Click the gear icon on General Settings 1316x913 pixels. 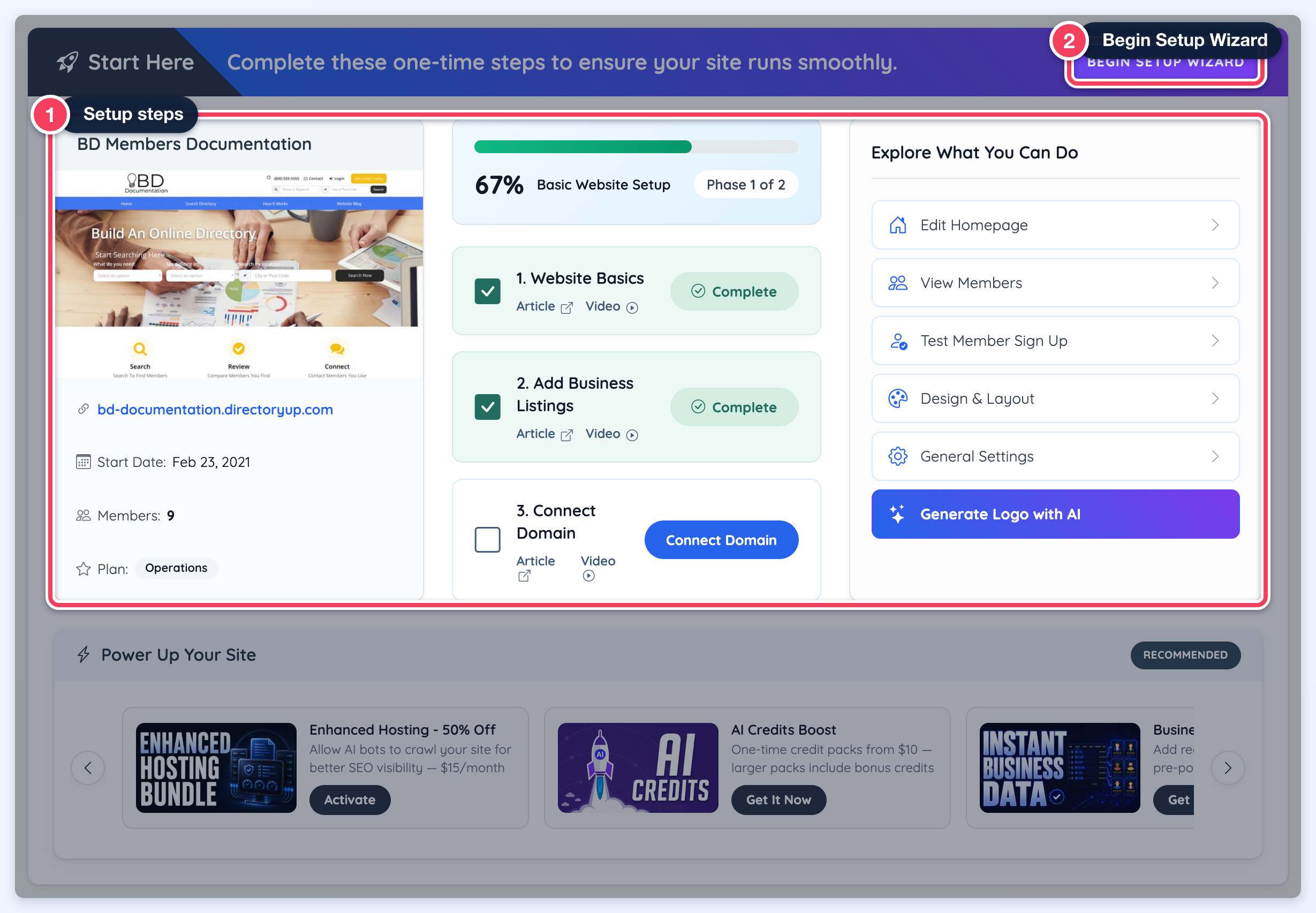coord(898,456)
